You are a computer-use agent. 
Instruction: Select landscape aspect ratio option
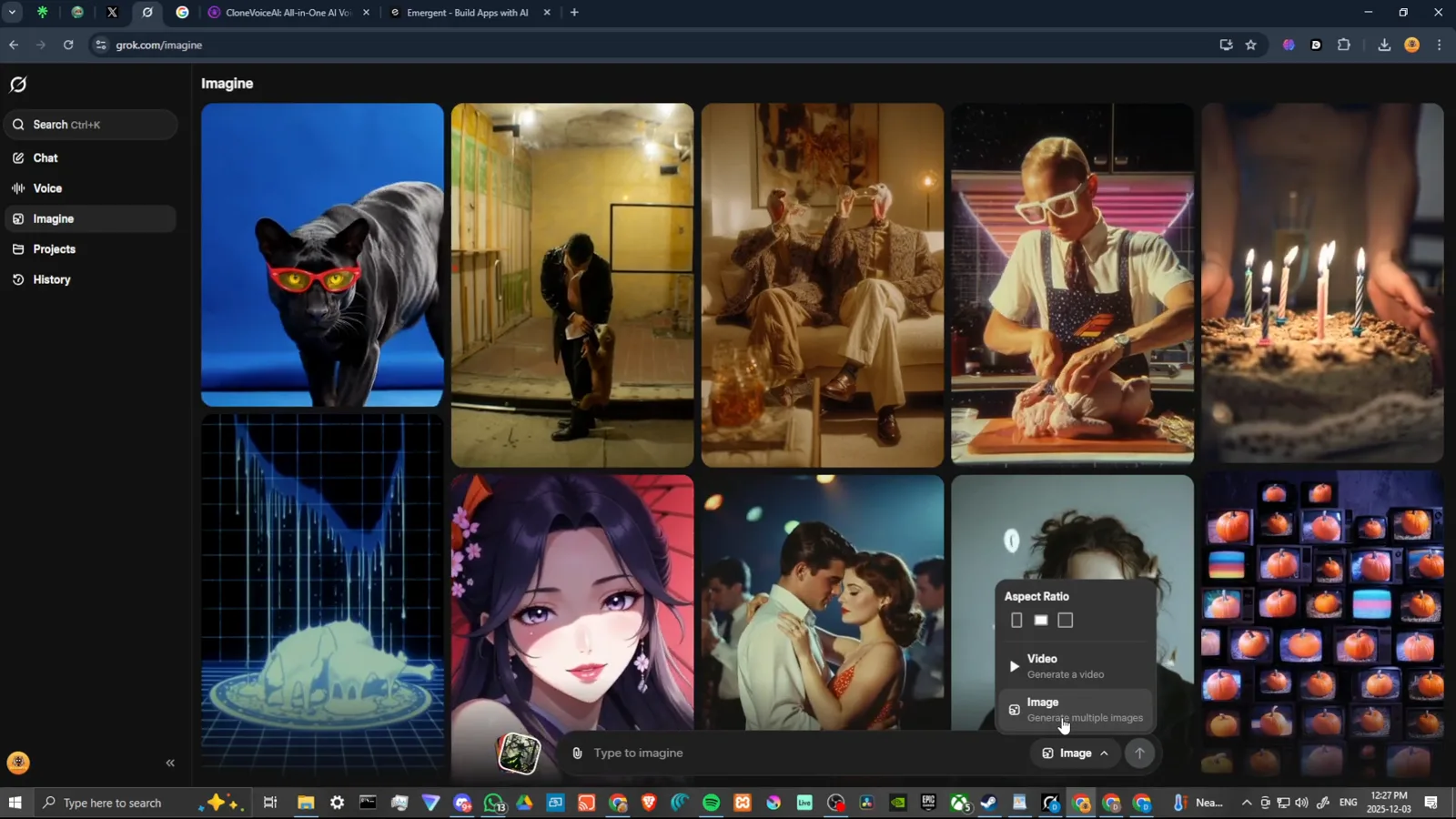click(1041, 621)
